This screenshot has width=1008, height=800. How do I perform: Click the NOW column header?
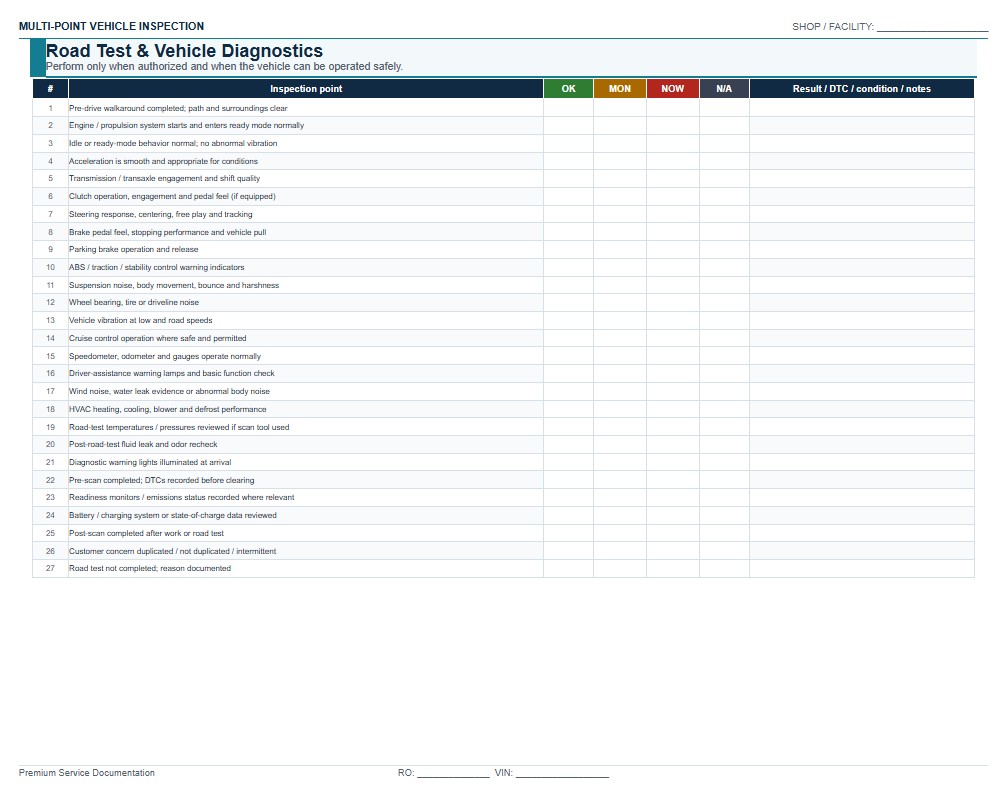pyautogui.click(x=672, y=89)
